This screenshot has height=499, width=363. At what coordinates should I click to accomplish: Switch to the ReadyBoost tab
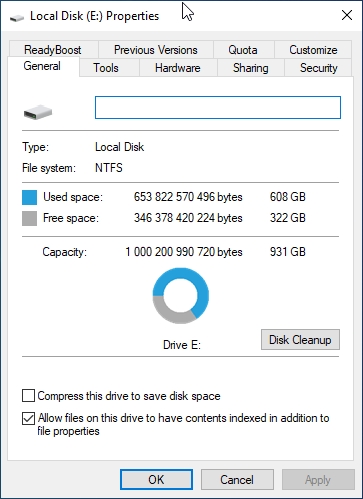pyautogui.click(x=53, y=50)
